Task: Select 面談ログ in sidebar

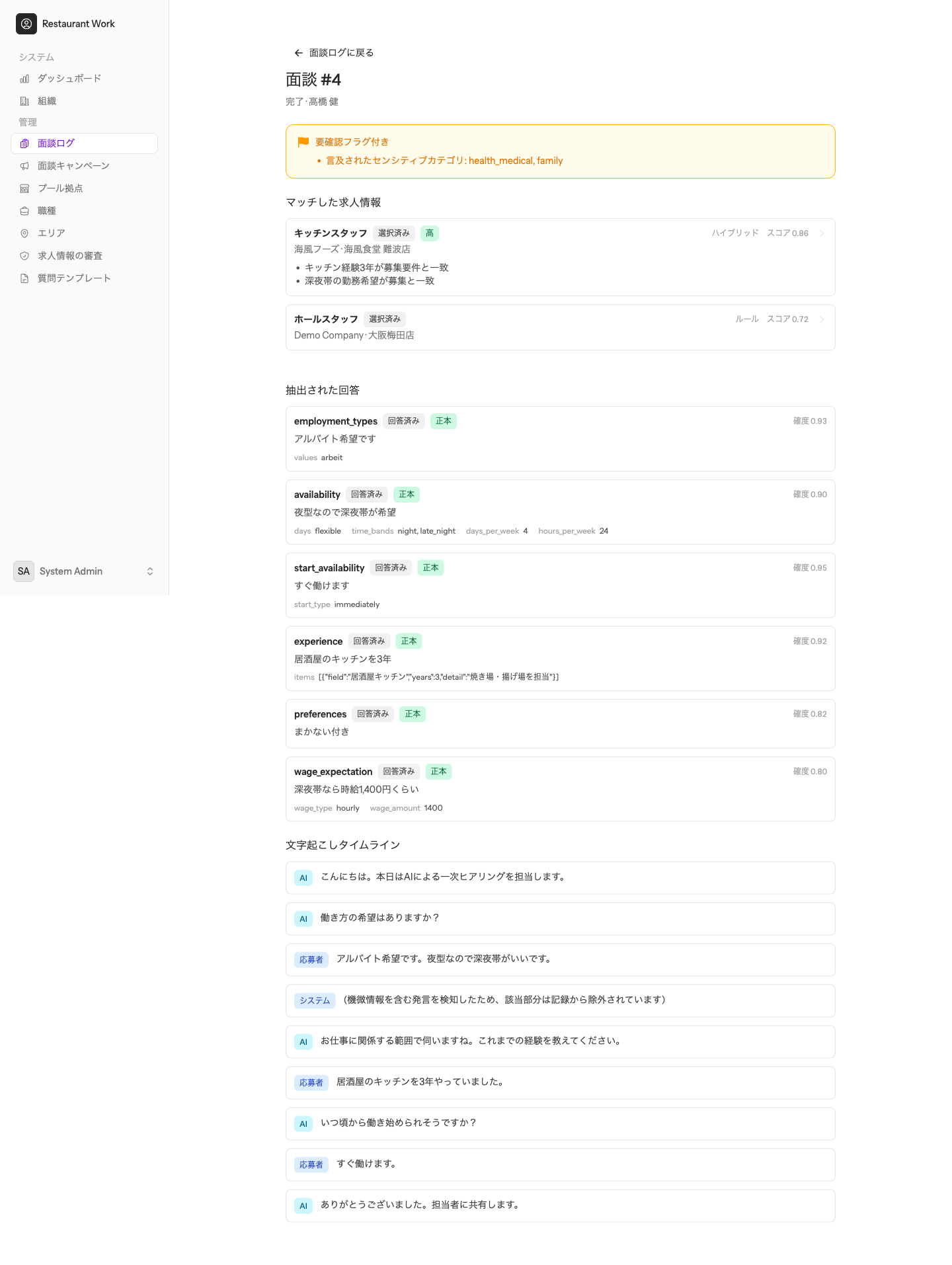Action: (x=84, y=143)
